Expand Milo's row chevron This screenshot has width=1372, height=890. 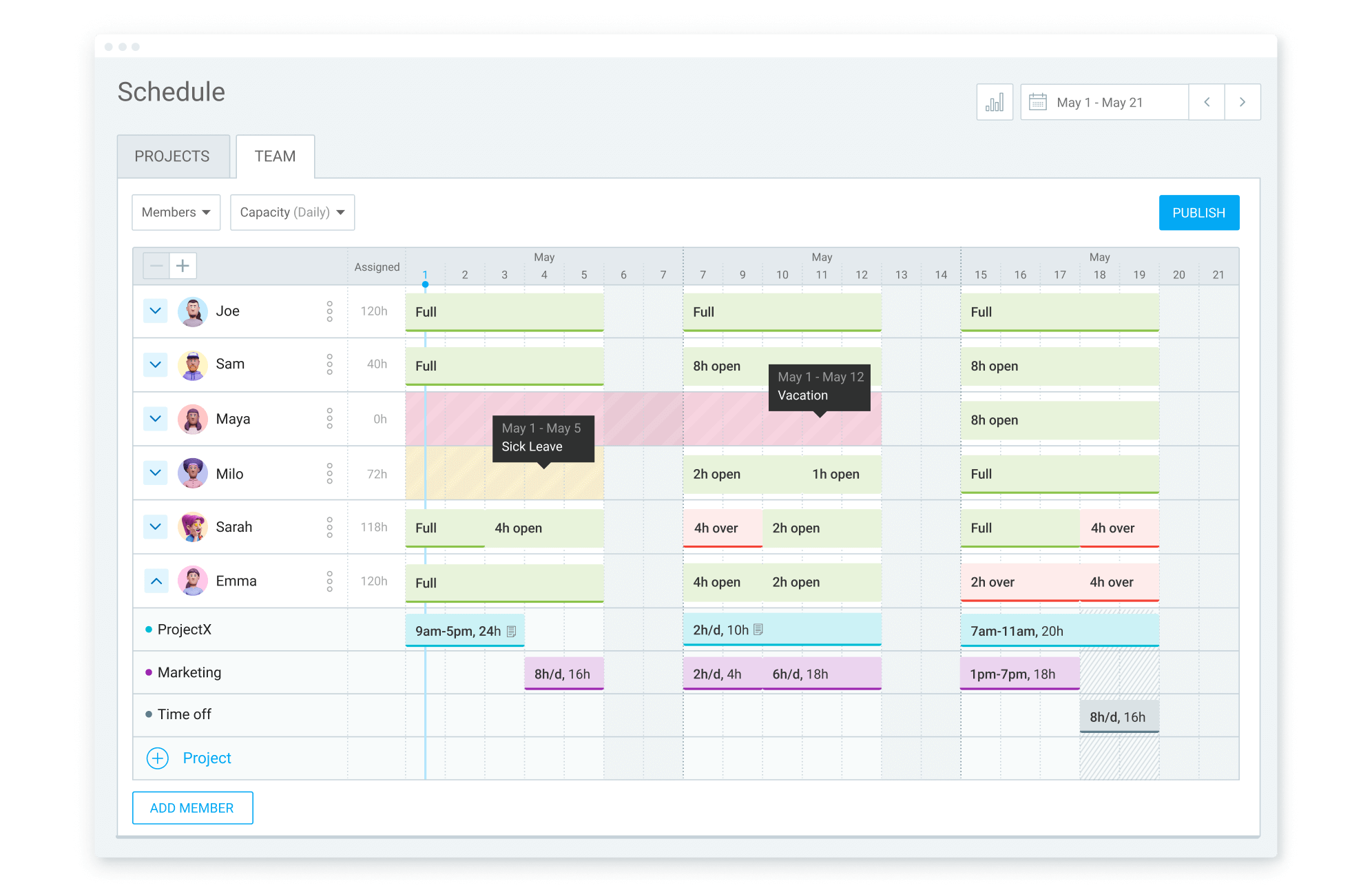pyautogui.click(x=156, y=473)
